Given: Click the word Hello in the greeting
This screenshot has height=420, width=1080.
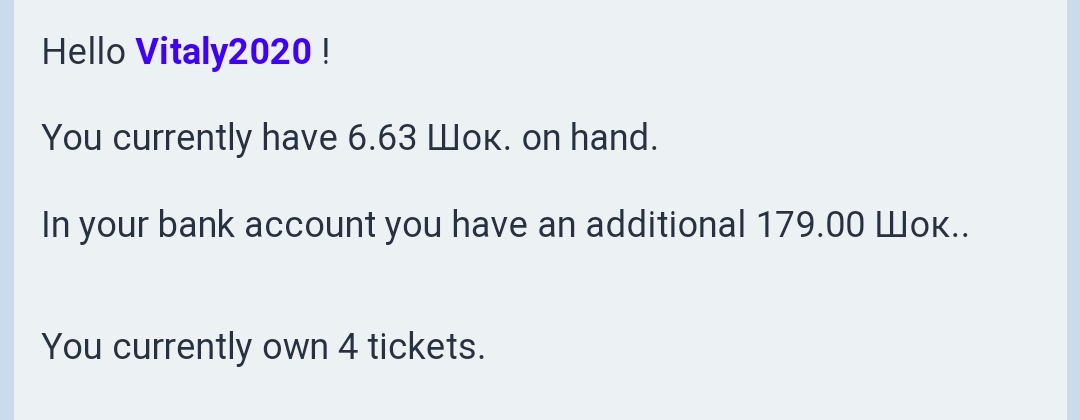Looking at the screenshot, I should pos(83,52).
